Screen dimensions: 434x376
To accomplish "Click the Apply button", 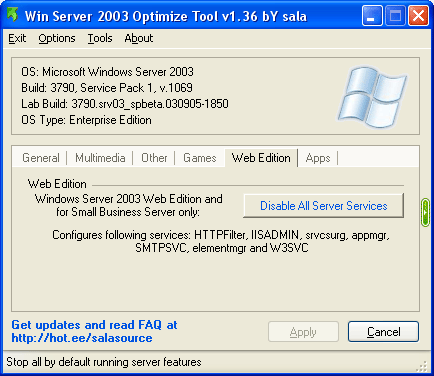I will point(303,332).
